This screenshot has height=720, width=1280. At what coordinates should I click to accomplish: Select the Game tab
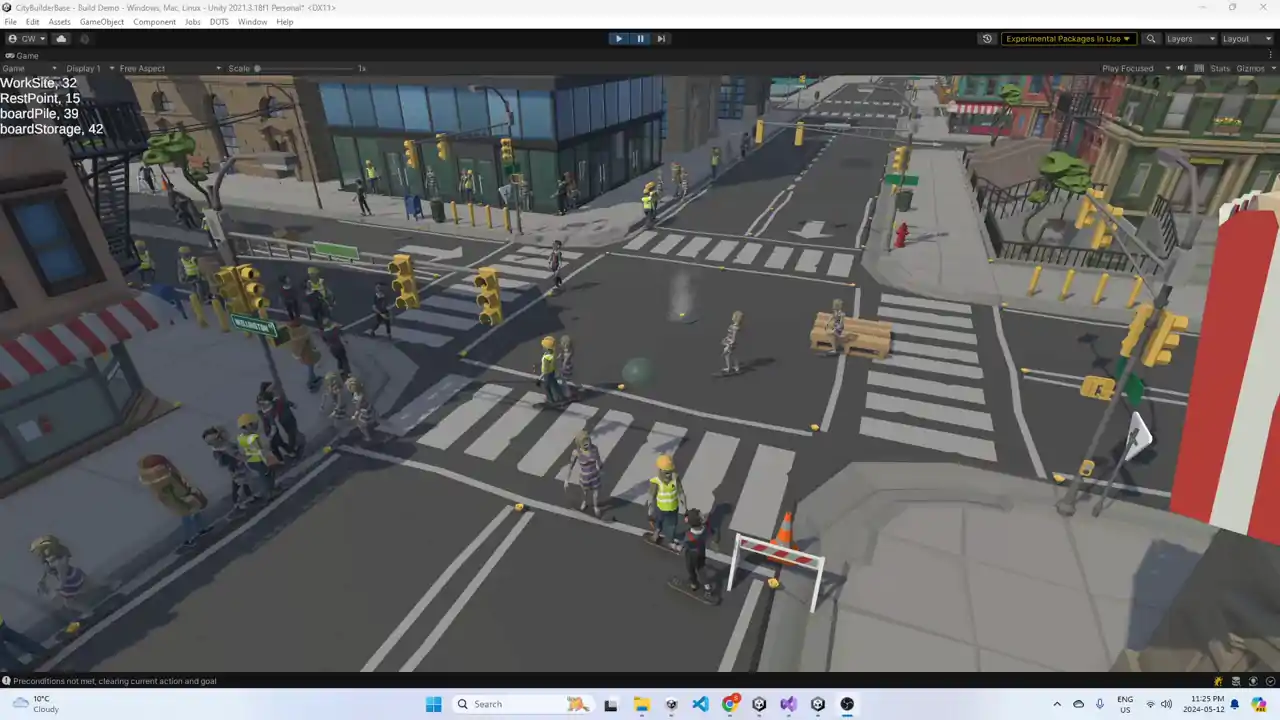coord(22,56)
